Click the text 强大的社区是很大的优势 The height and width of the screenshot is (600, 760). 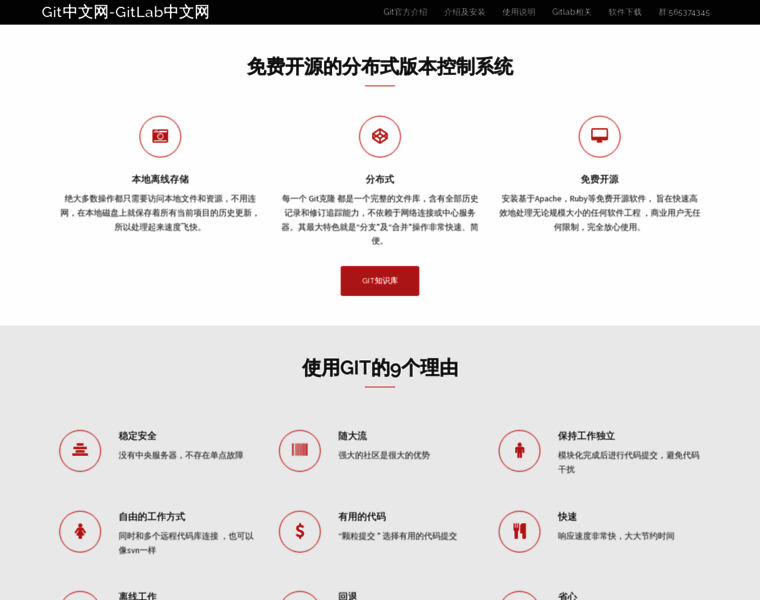coord(384,455)
